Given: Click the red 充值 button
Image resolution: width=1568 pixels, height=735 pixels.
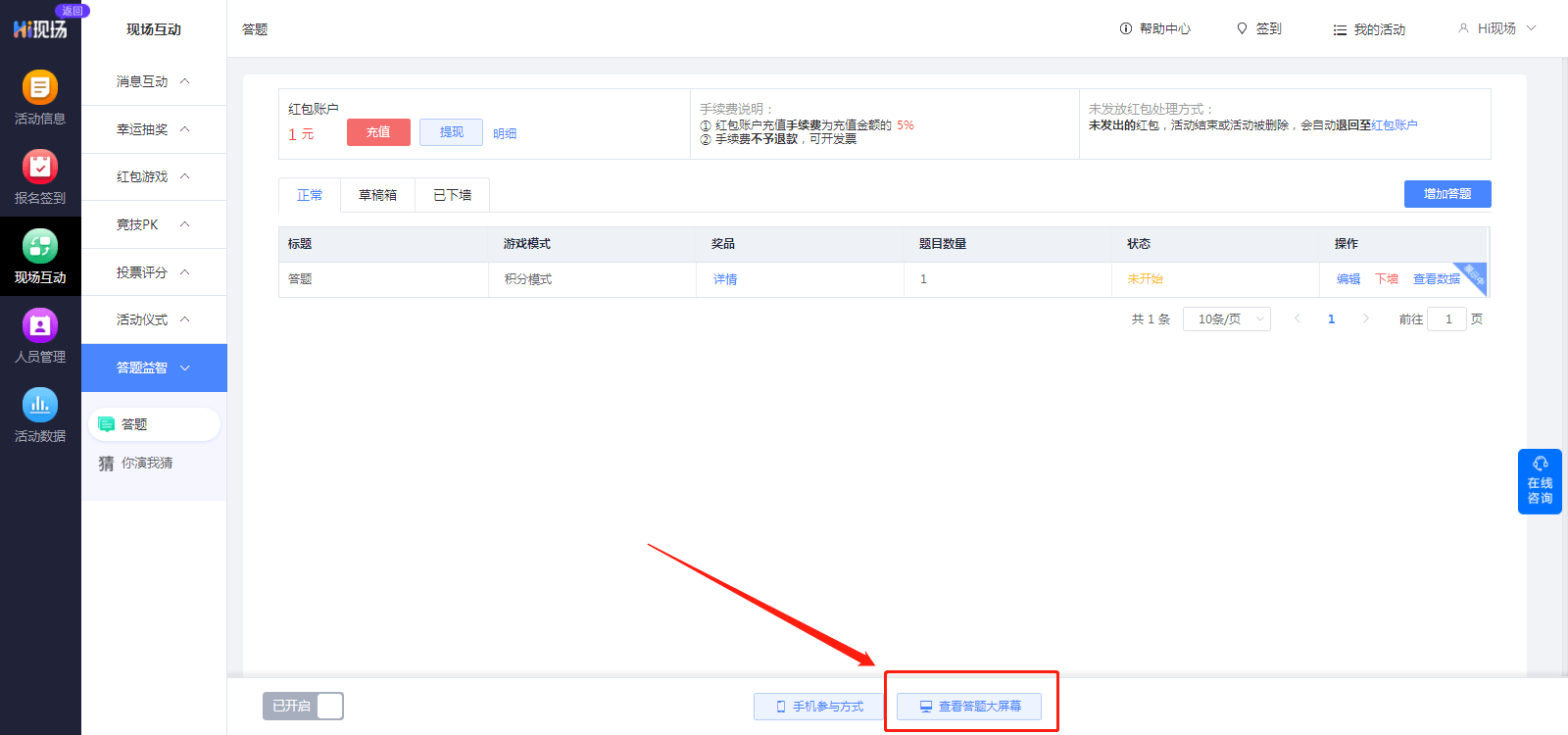Looking at the screenshot, I should click(x=378, y=132).
